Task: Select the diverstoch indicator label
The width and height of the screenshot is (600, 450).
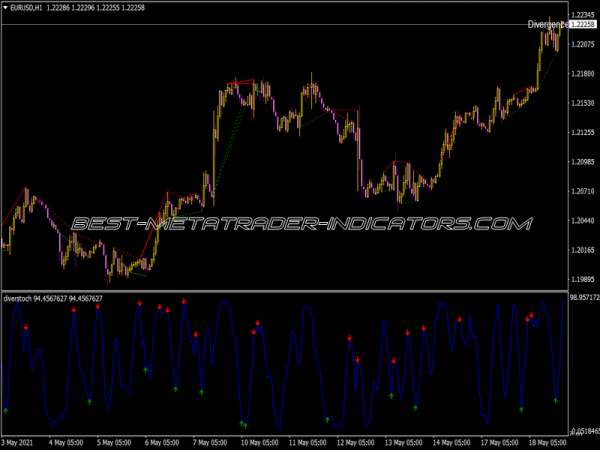Action: [23, 298]
